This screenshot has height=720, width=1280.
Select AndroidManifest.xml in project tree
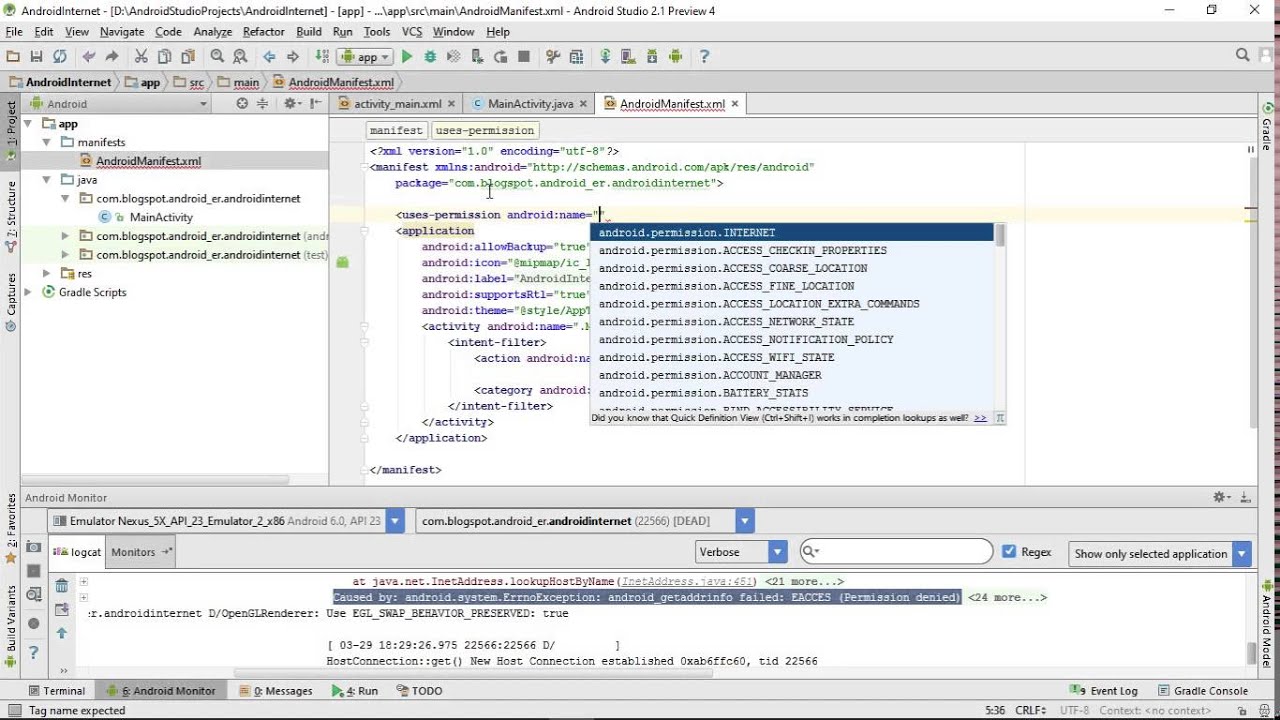pos(148,161)
